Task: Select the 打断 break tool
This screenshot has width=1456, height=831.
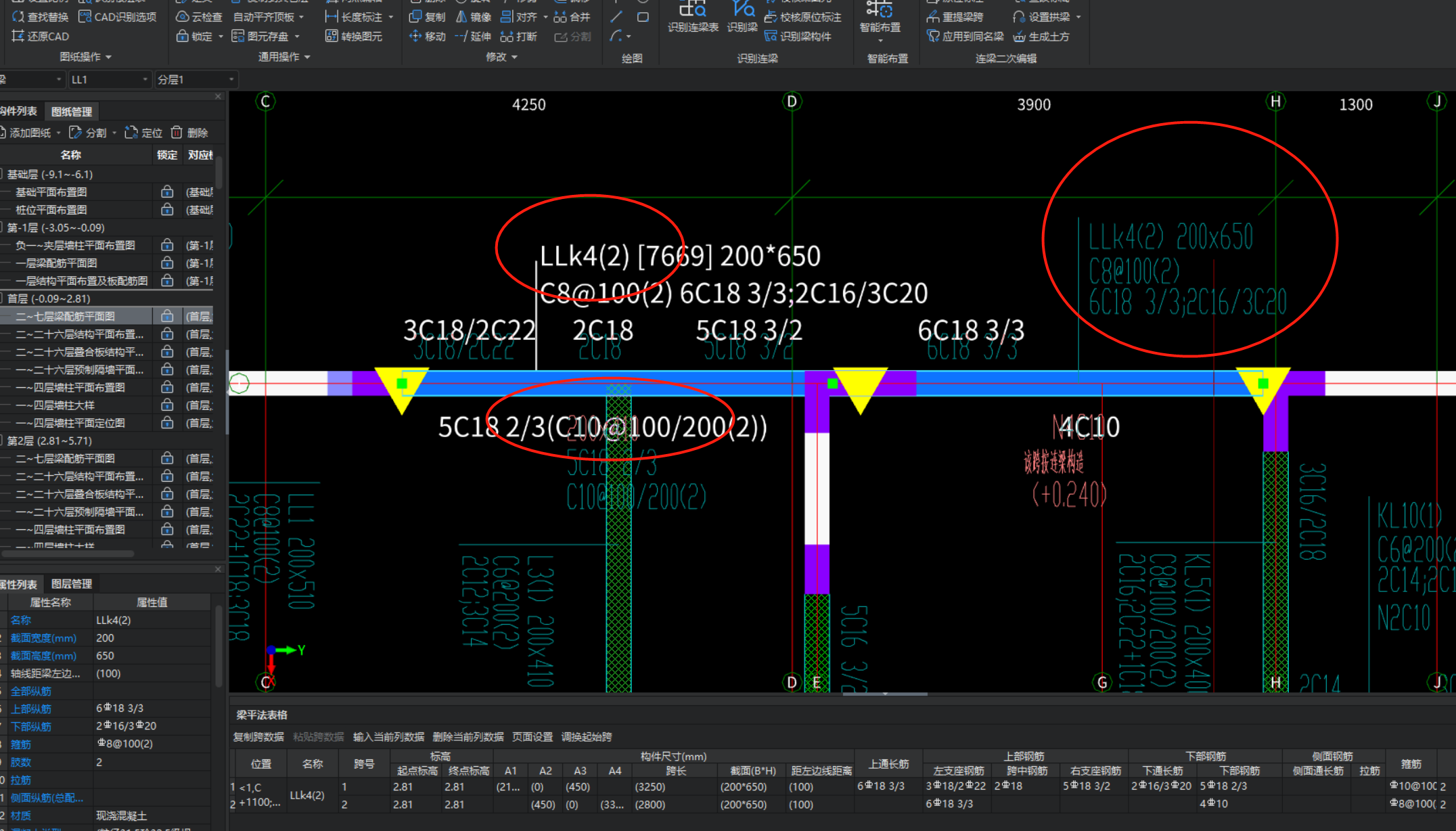Action: (520, 37)
